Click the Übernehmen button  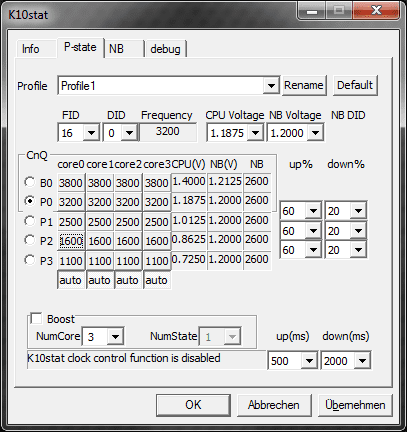click(355, 405)
